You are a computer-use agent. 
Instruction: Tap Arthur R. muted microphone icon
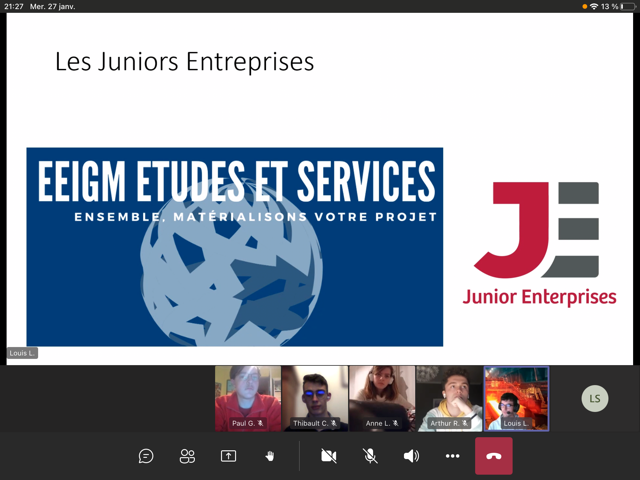(x=464, y=423)
